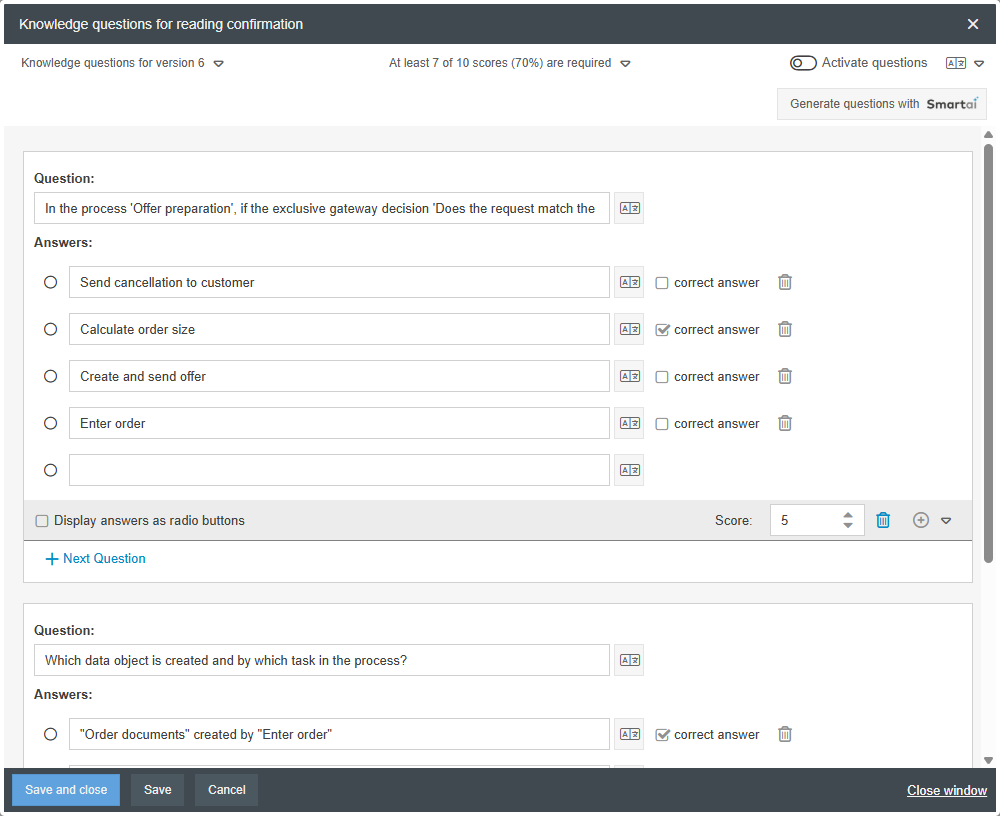Close the Knowledge questions dialog with the X
Viewport: 1000px width, 816px height.
(973, 24)
